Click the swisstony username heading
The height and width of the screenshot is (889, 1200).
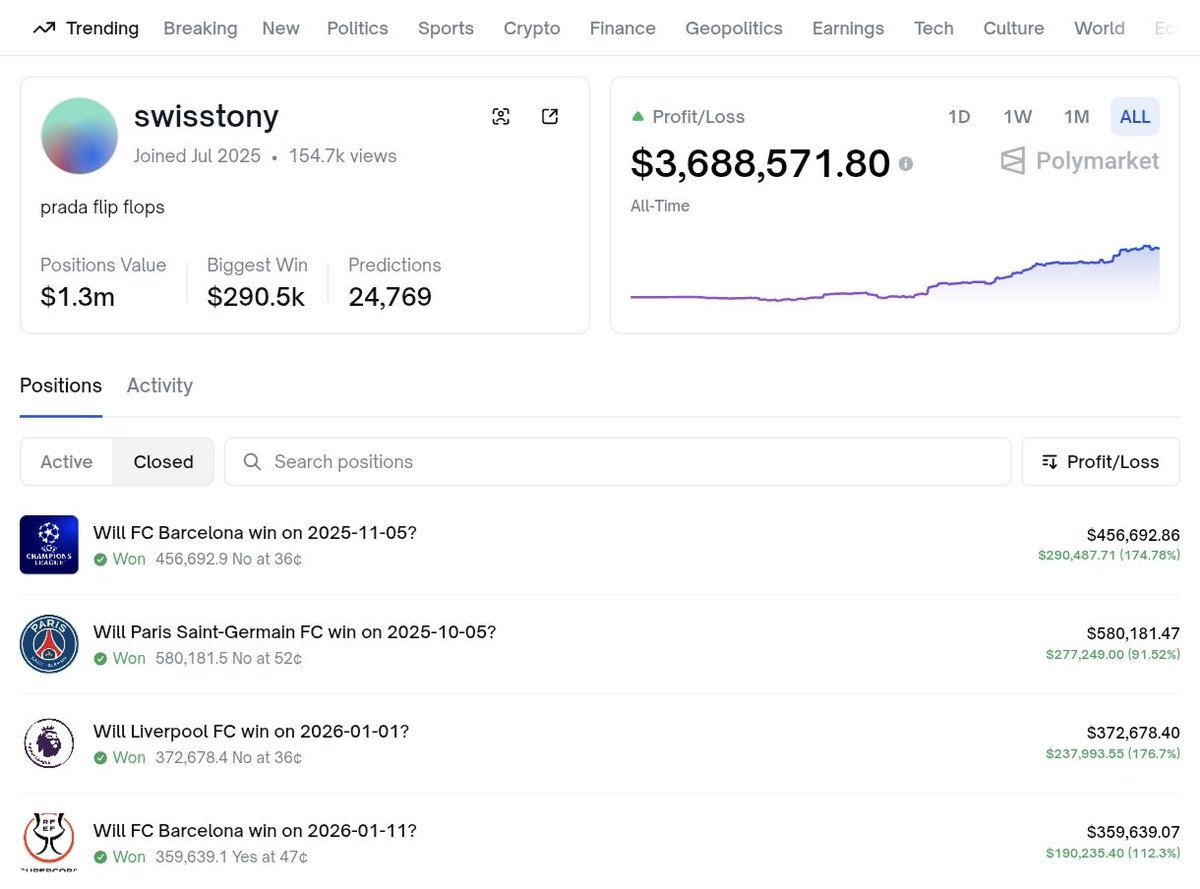point(206,117)
